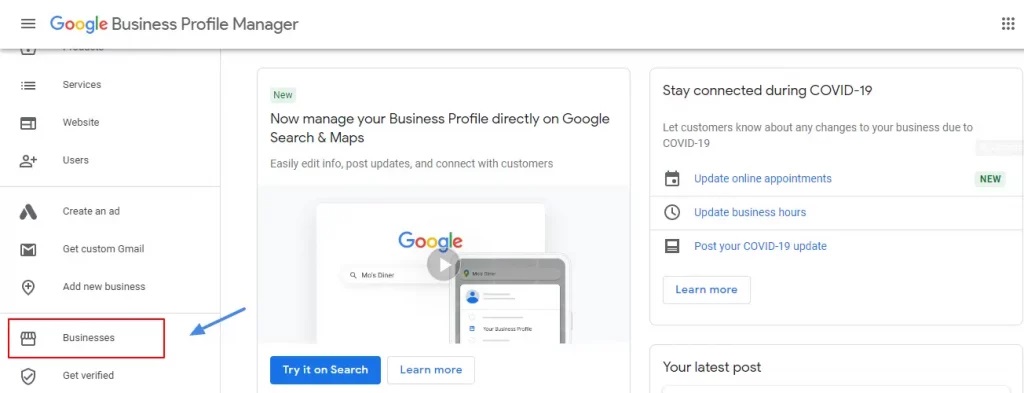Click the Users add-person icon
Image resolution: width=1024 pixels, height=393 pixels.
tap(28, 161)
